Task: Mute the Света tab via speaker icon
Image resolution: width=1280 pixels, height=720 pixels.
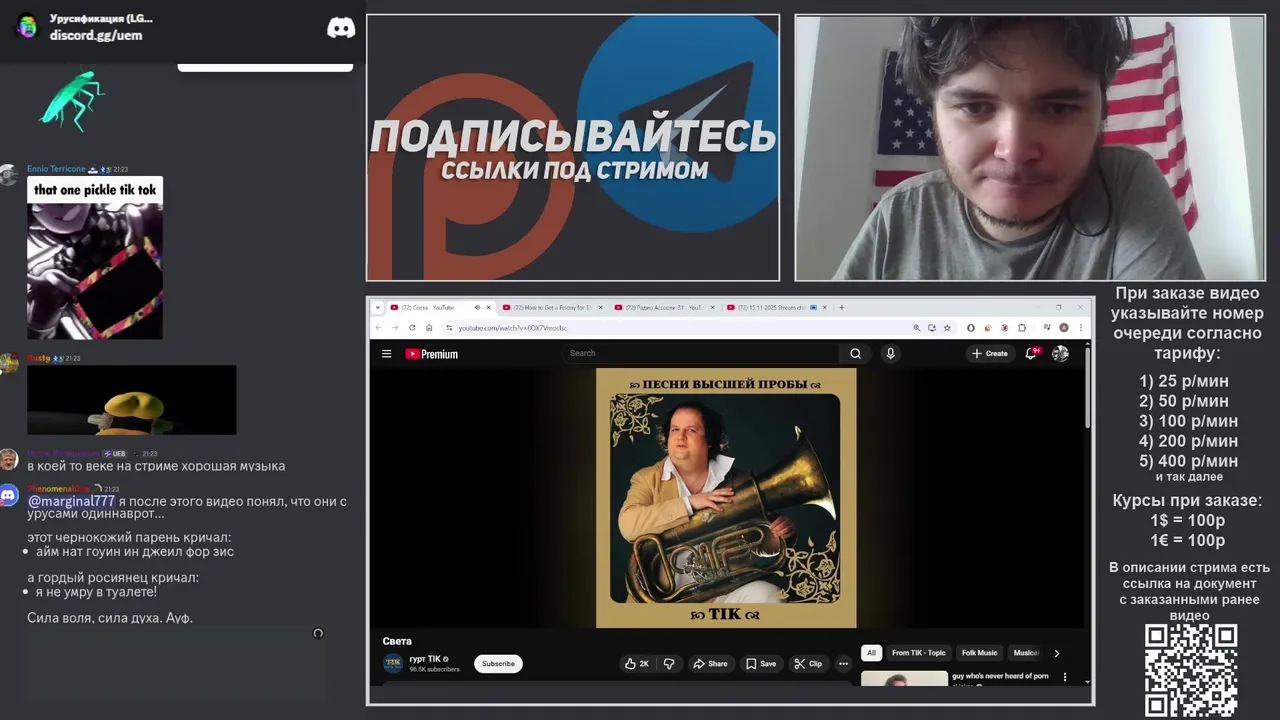Action: 477,307
